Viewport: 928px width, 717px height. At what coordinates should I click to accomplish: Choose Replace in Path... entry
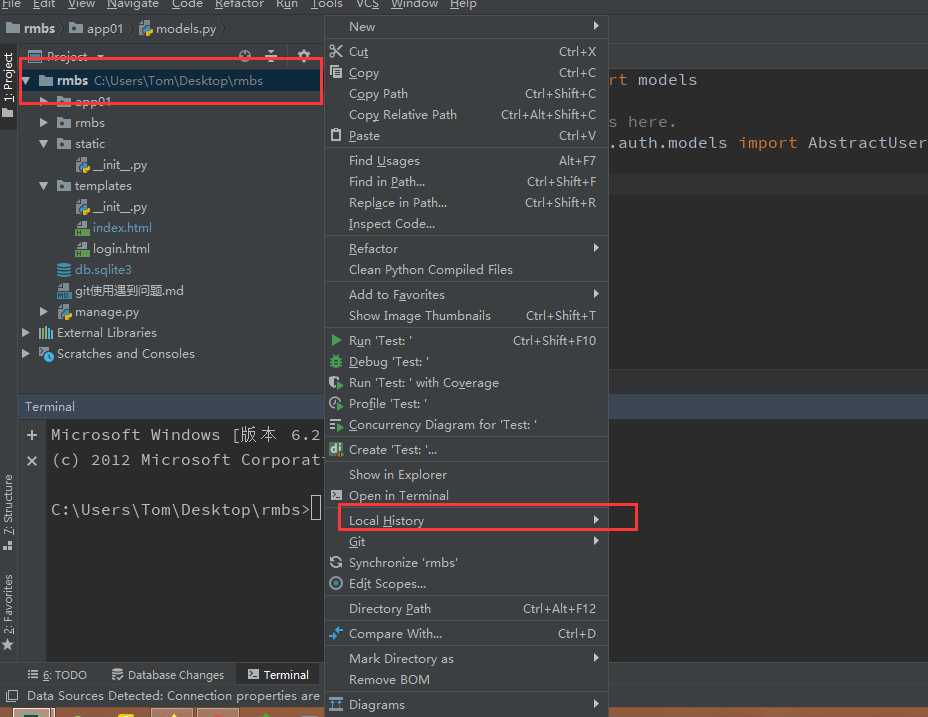tap(466, 202)
